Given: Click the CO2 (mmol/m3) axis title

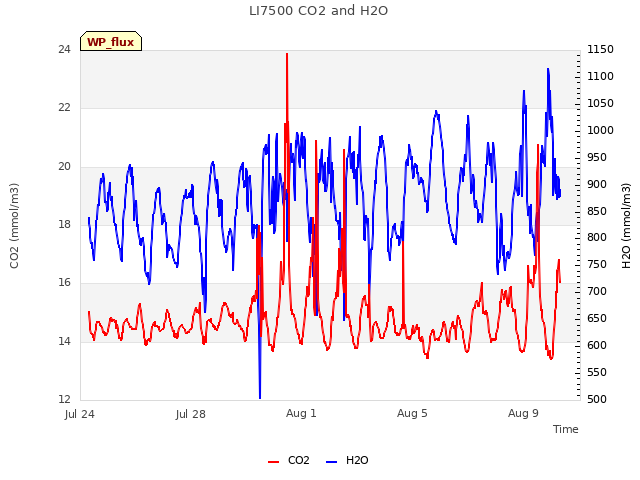Looking at the screenshot, I should click(x=14, y=226).
